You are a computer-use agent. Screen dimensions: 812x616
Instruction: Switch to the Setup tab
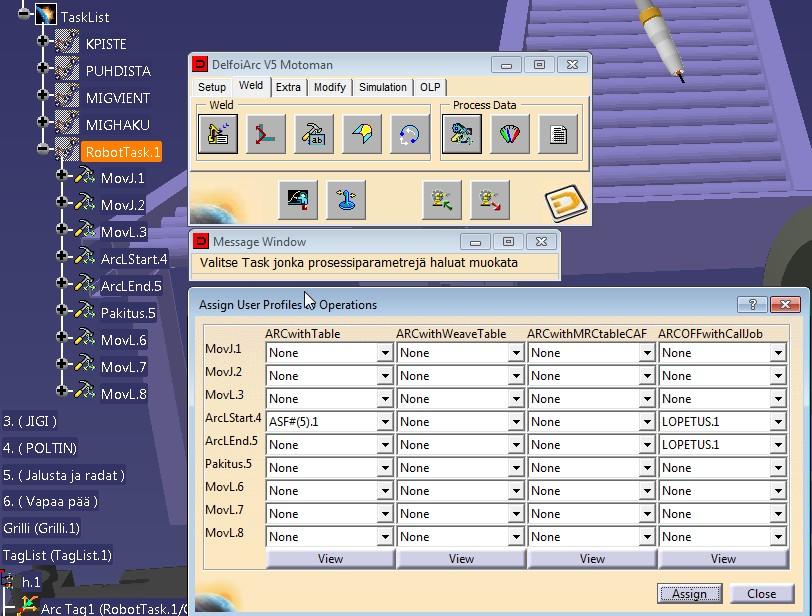tap(212, 87)
